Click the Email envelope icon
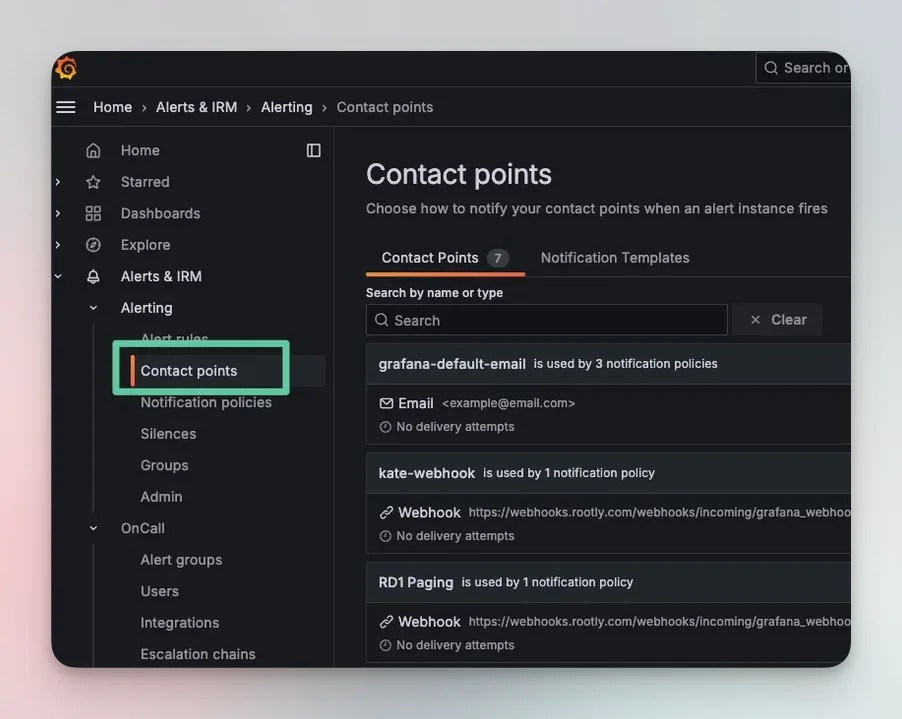The image size is (902, 719). click(x=386, y=403)
